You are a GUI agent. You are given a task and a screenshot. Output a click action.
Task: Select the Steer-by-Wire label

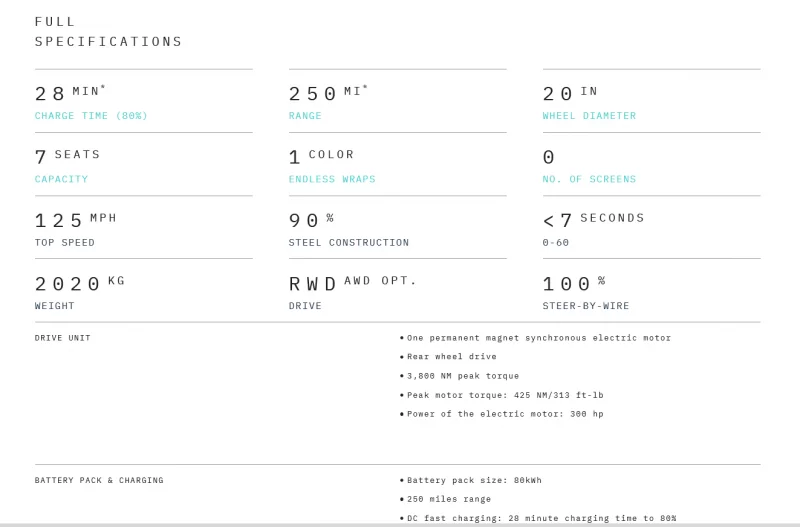586,306
